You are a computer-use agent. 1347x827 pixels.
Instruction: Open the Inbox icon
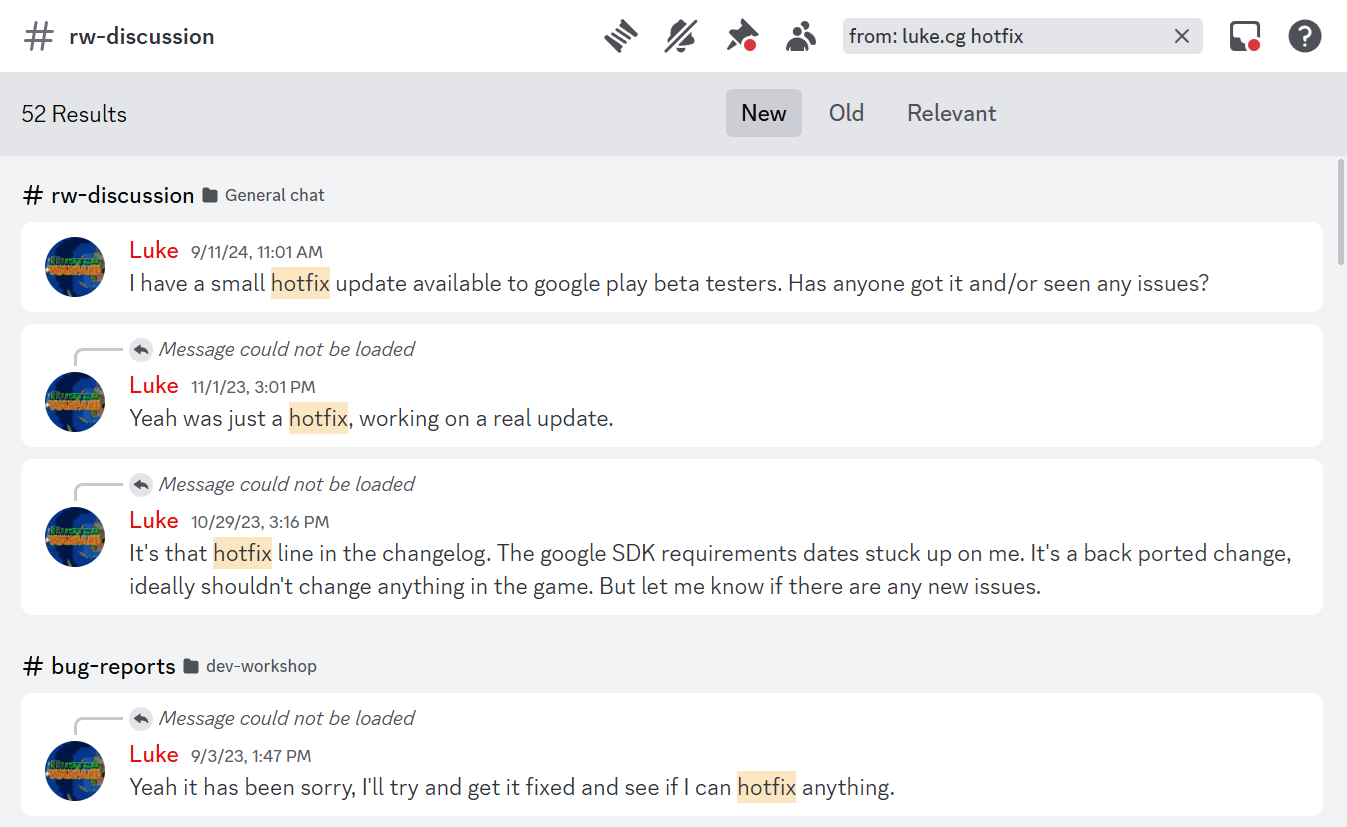pos(1244,37)
